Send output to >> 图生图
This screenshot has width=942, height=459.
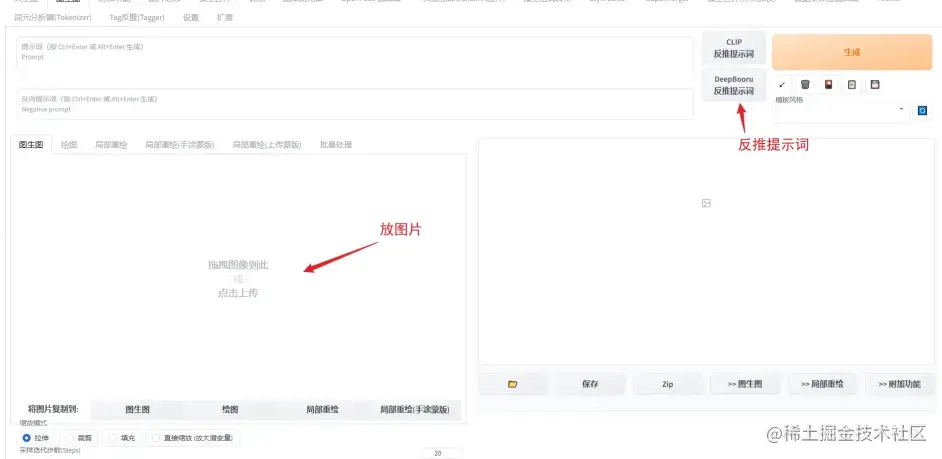pyautogui.click(x=745, y=384)
